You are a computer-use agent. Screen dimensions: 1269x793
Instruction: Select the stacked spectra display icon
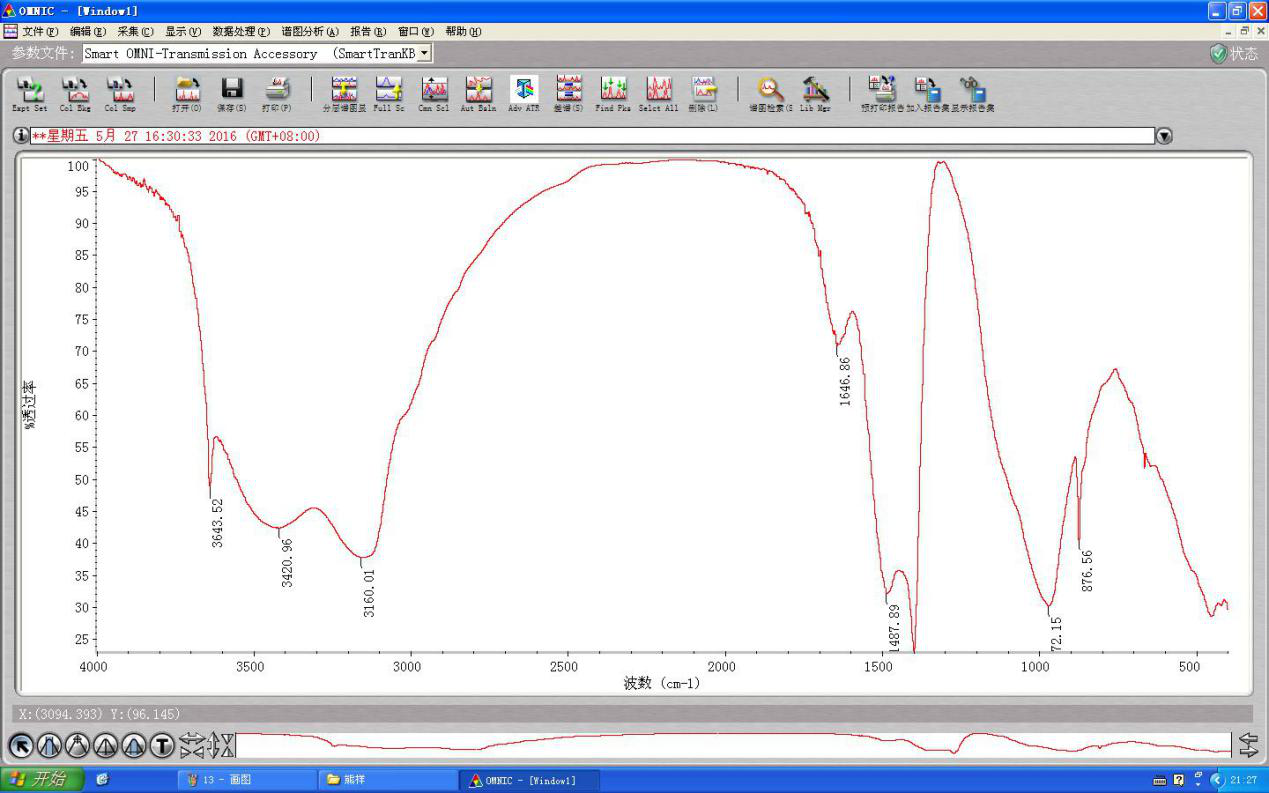344,93
